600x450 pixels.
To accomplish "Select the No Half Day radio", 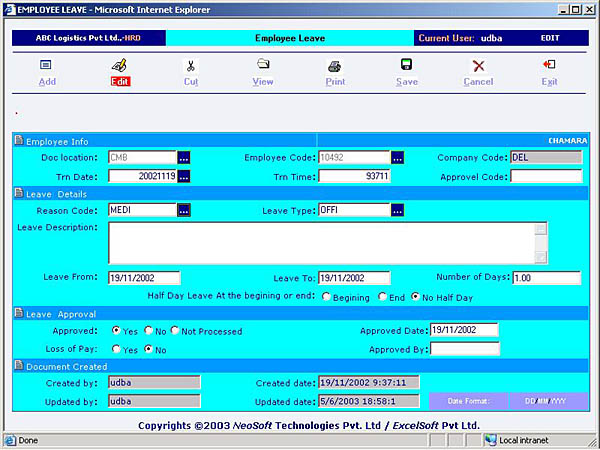I will point(415,296).
